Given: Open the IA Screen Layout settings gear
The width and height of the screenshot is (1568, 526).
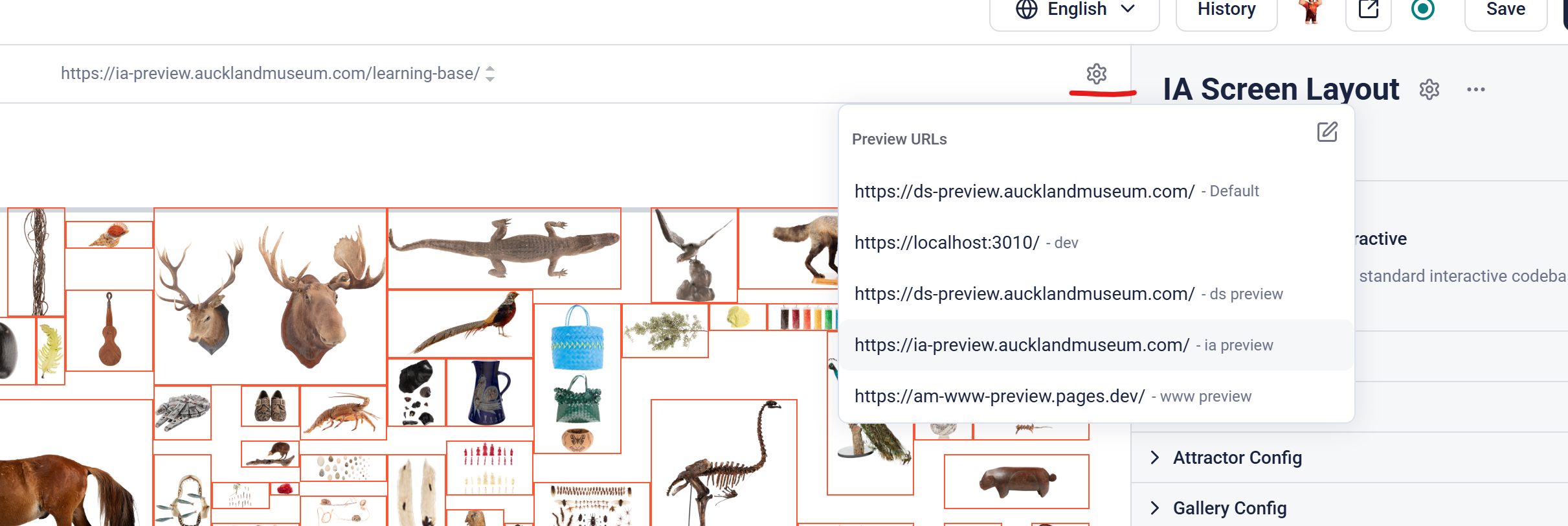Looking at the screenshot, I should point(1429,89).
